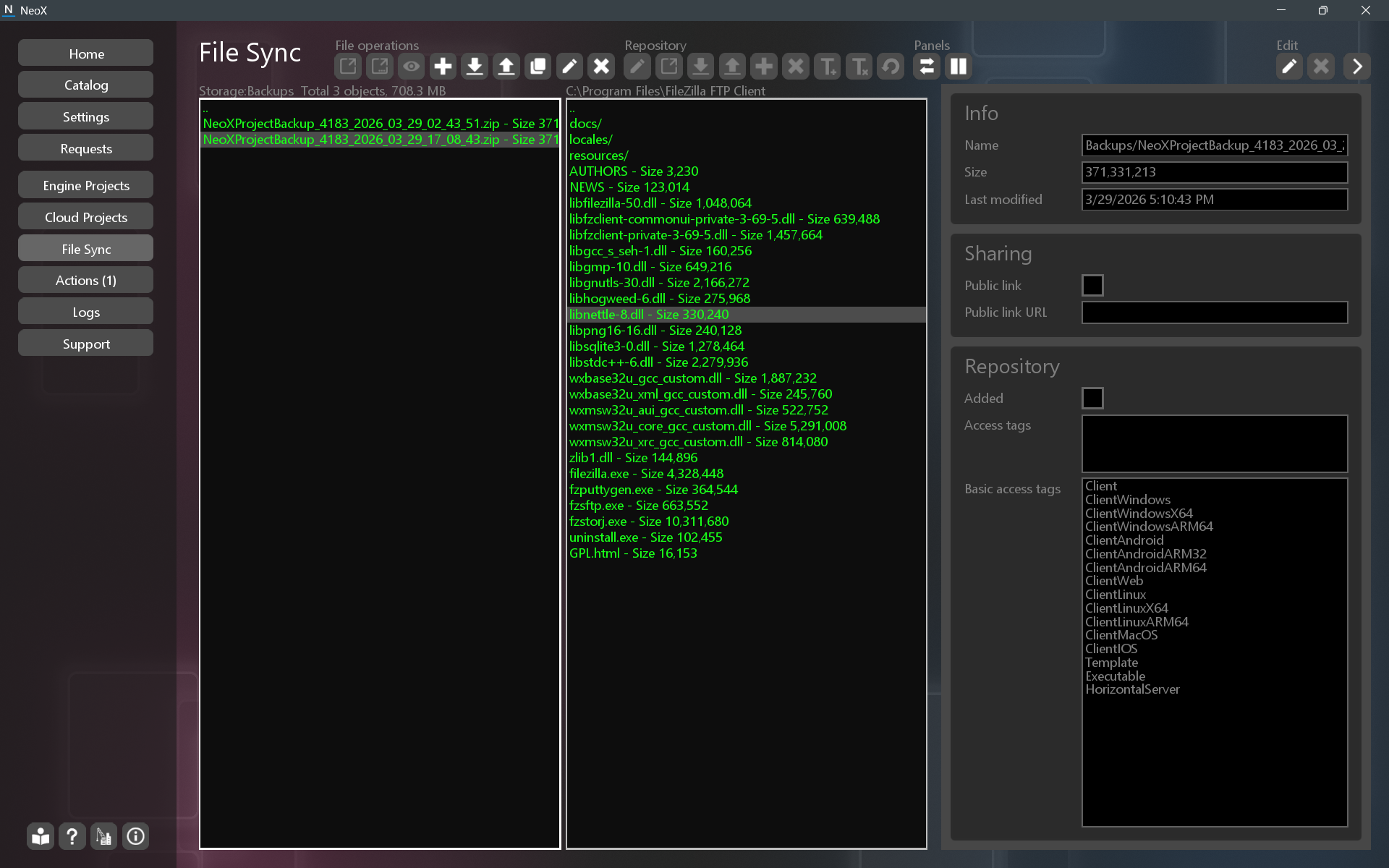Click the upload icon in File operations

tap(506, 67)
